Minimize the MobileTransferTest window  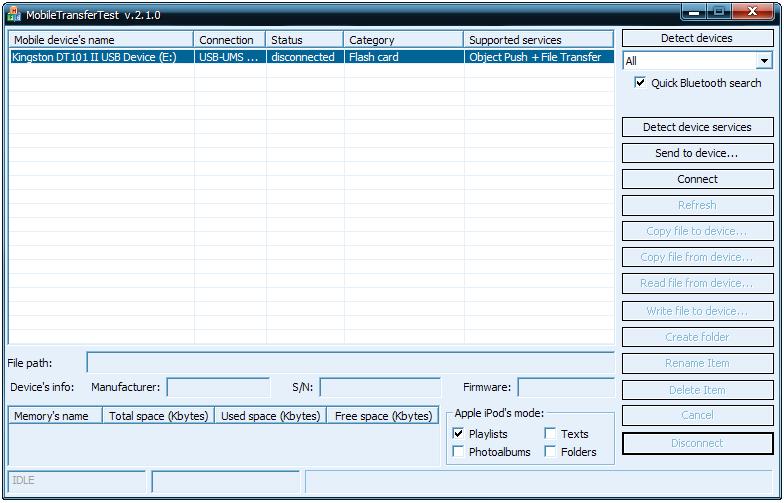694,11
